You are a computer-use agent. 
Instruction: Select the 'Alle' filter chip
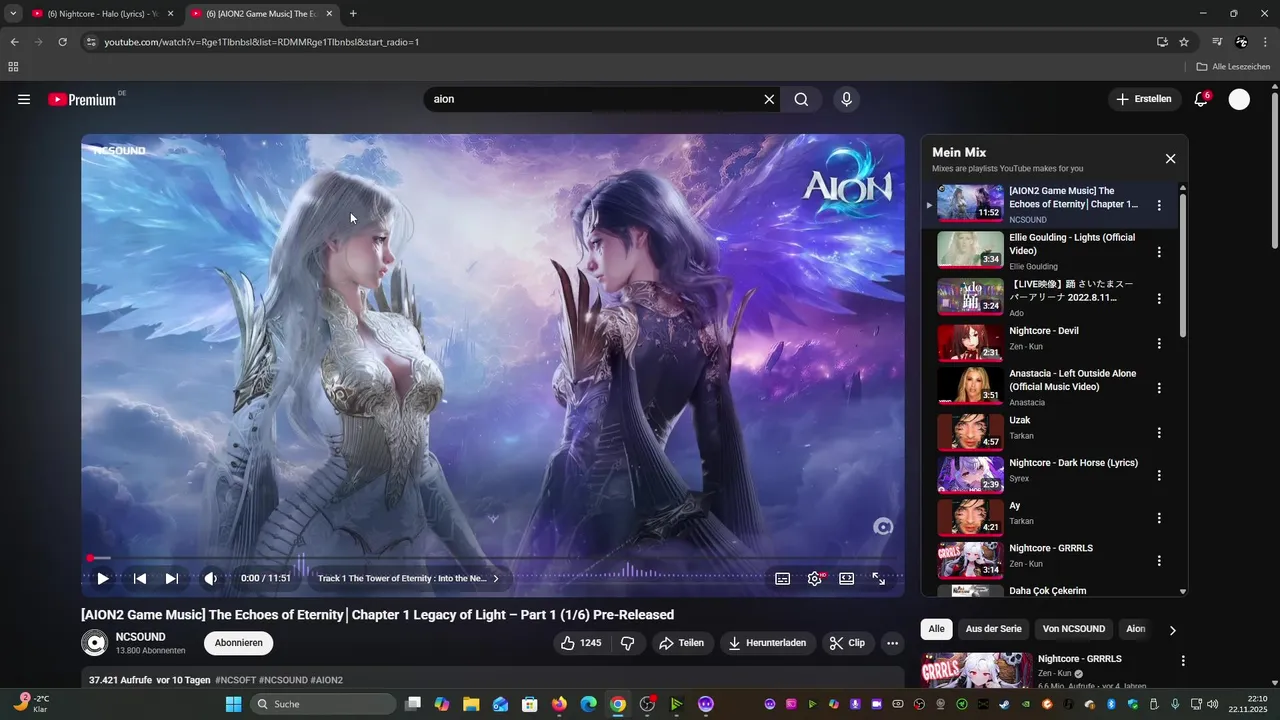point(936,629)
